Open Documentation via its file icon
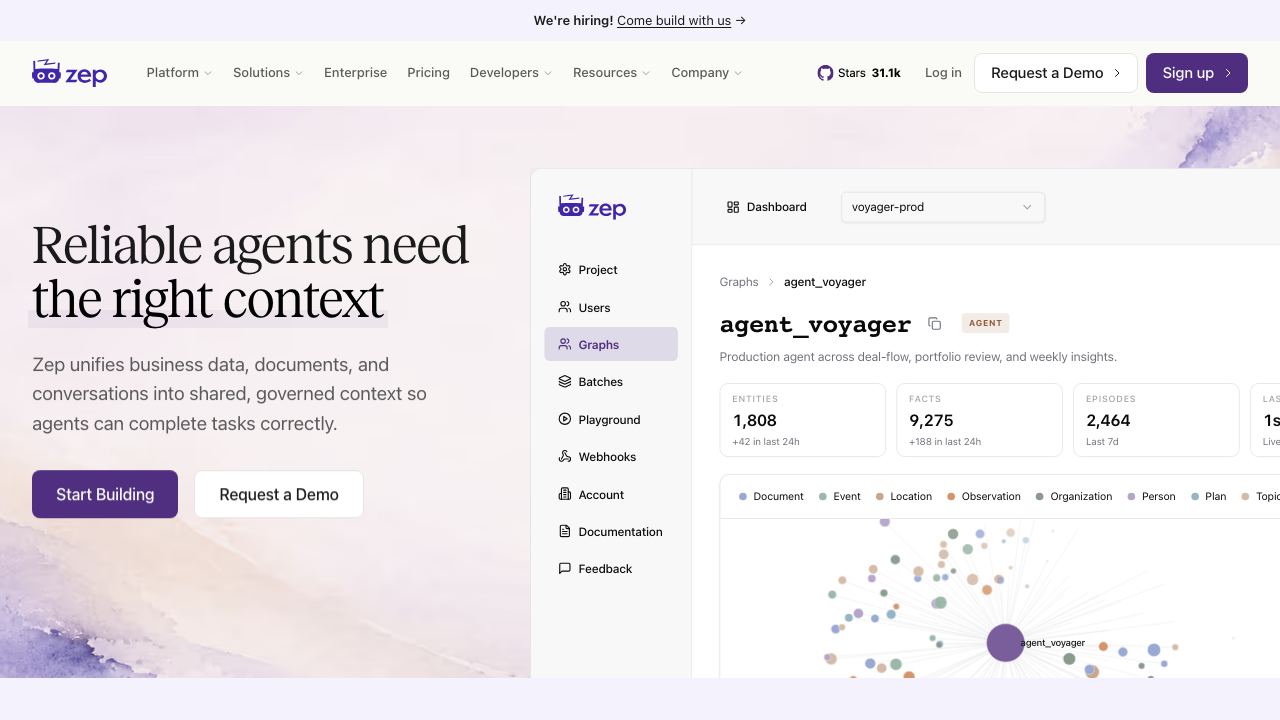This screenshot has height=720, width=1280. click(x=565, y=531)
